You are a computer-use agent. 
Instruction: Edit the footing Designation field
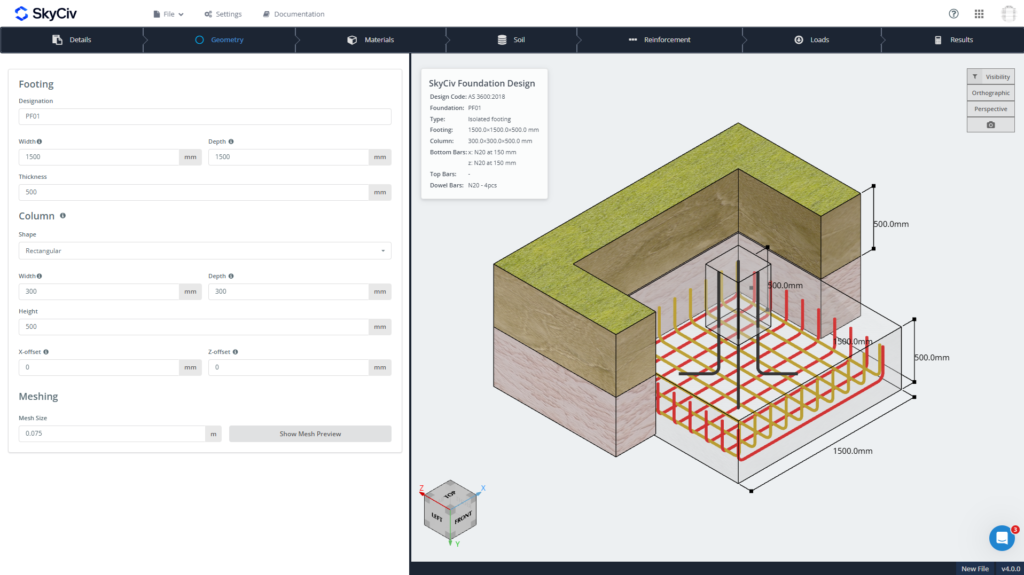(x=205, y=116)
